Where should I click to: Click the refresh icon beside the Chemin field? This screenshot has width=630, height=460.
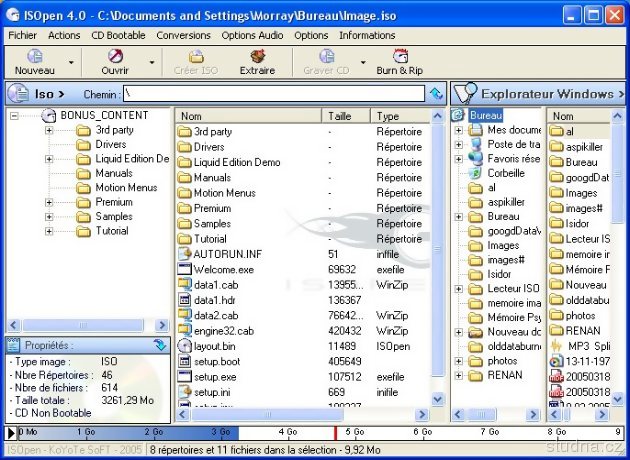click(x=436, y=94)
